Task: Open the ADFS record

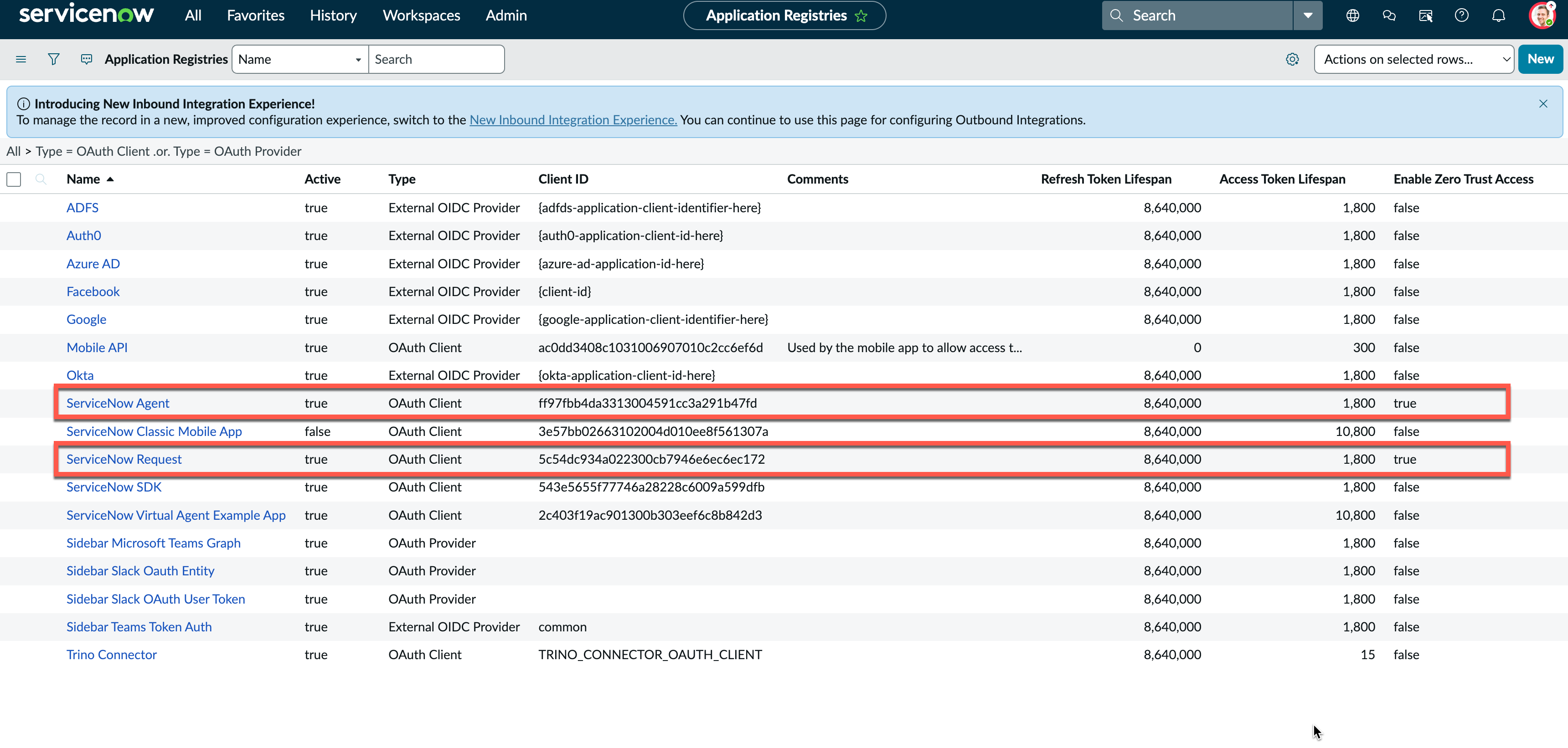Action: (82, 207)
